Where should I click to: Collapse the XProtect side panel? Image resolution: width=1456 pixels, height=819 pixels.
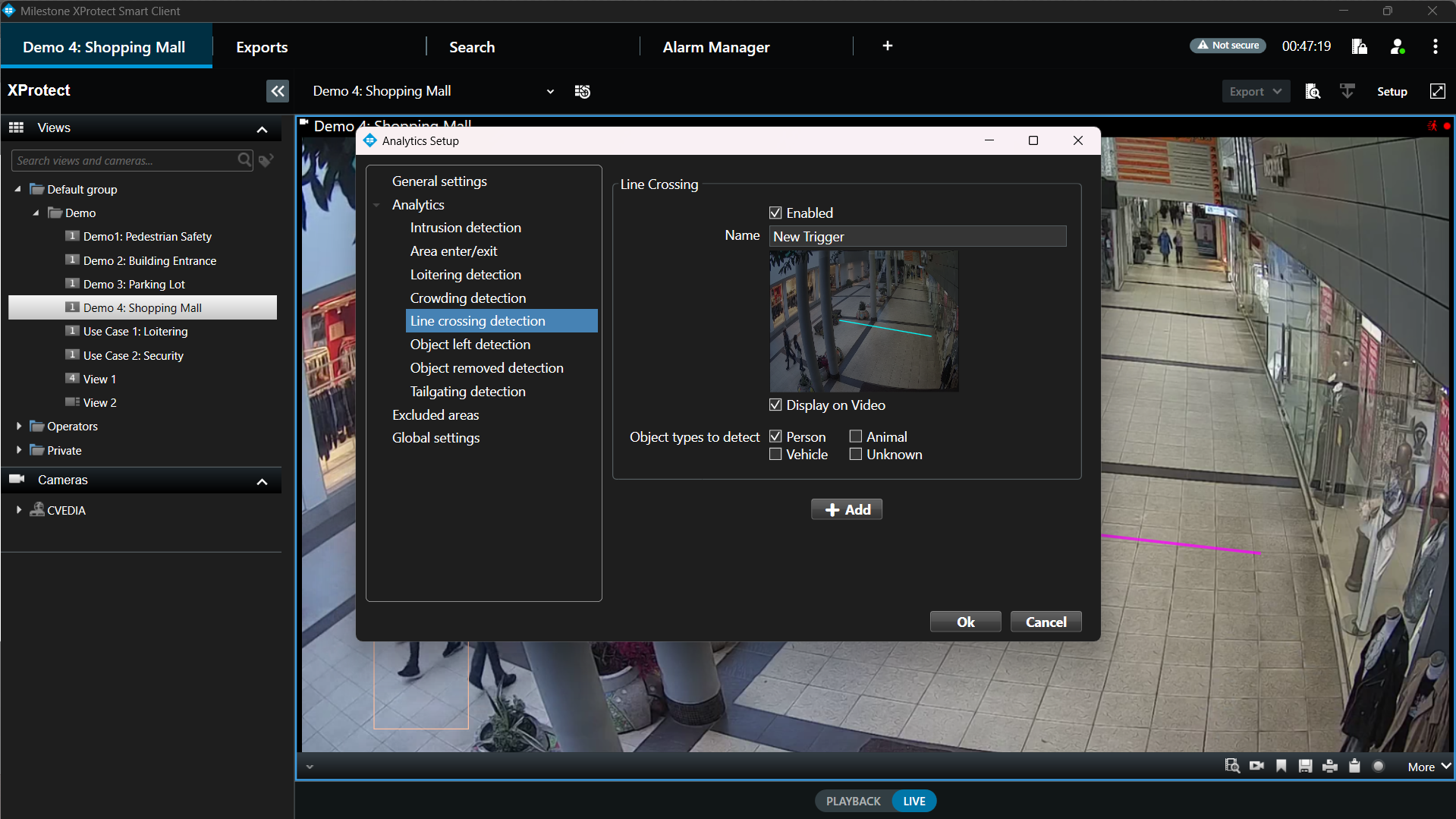click(x=278, y=91)
